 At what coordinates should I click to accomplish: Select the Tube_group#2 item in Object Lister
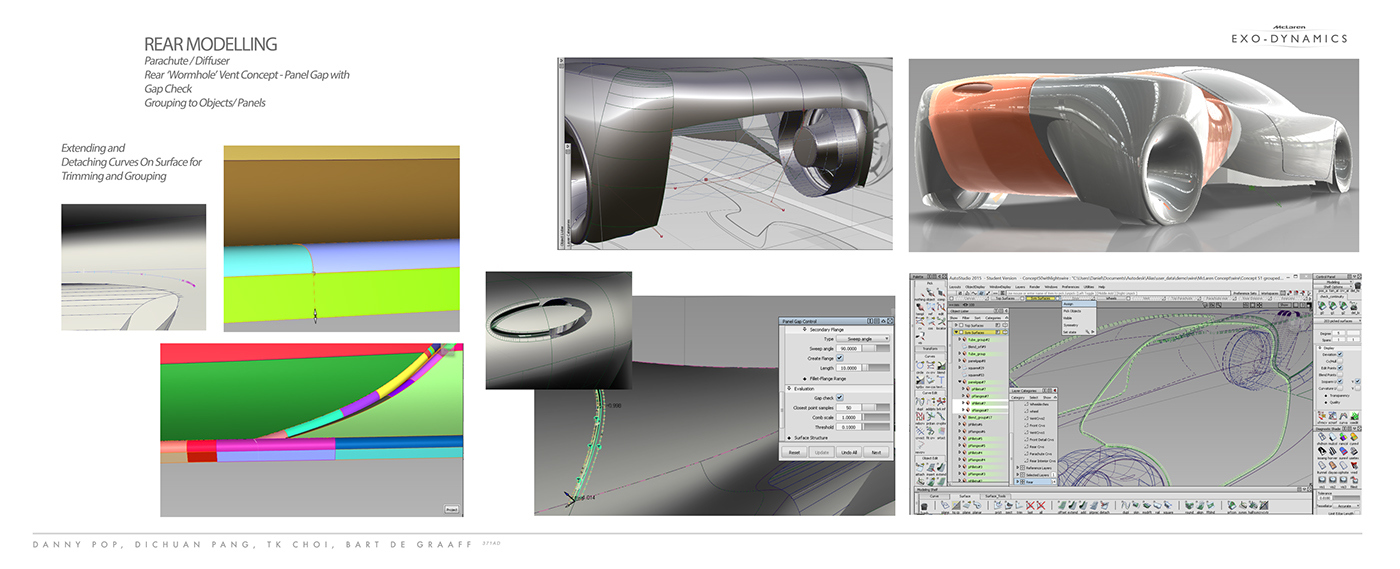pyautogui.click(x=979, y=339)
